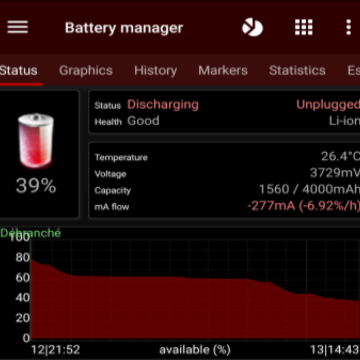Tap the 12|21:52 graph start time

click(56, 350)
